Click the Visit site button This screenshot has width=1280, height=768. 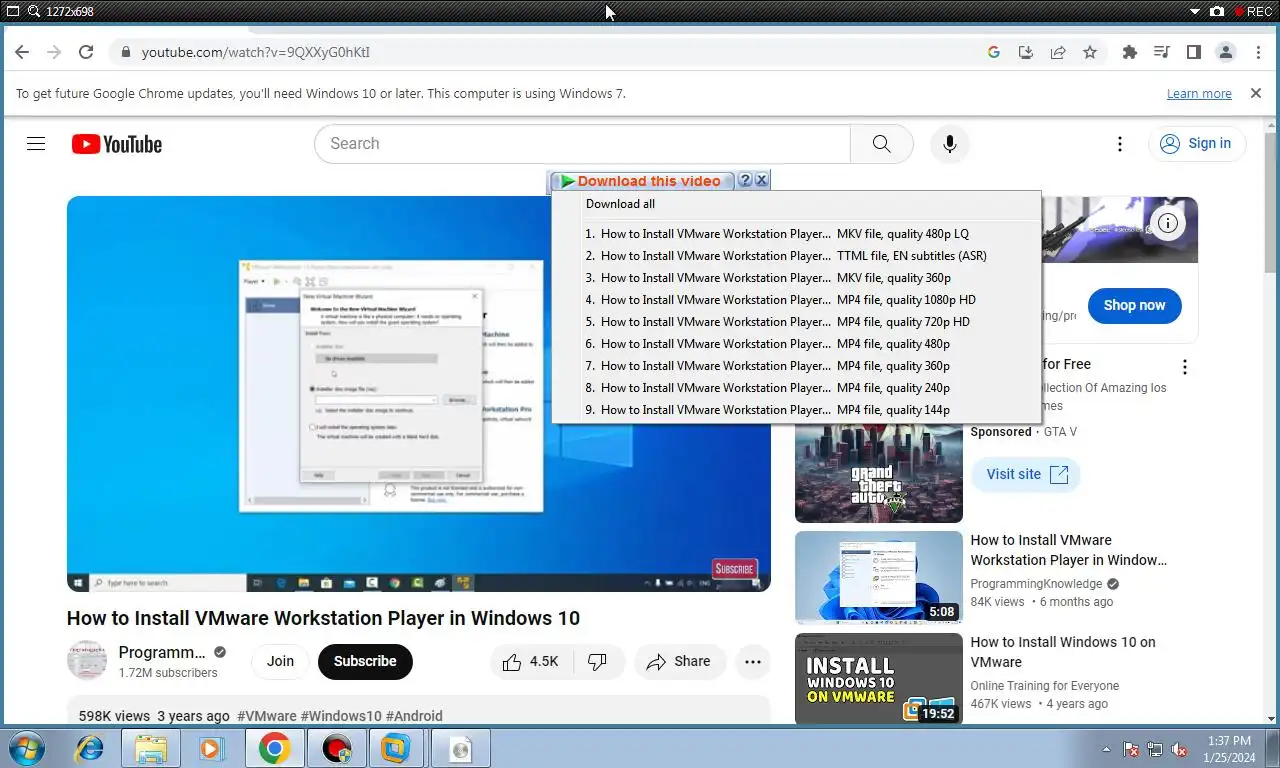(x=1026, y=474)
